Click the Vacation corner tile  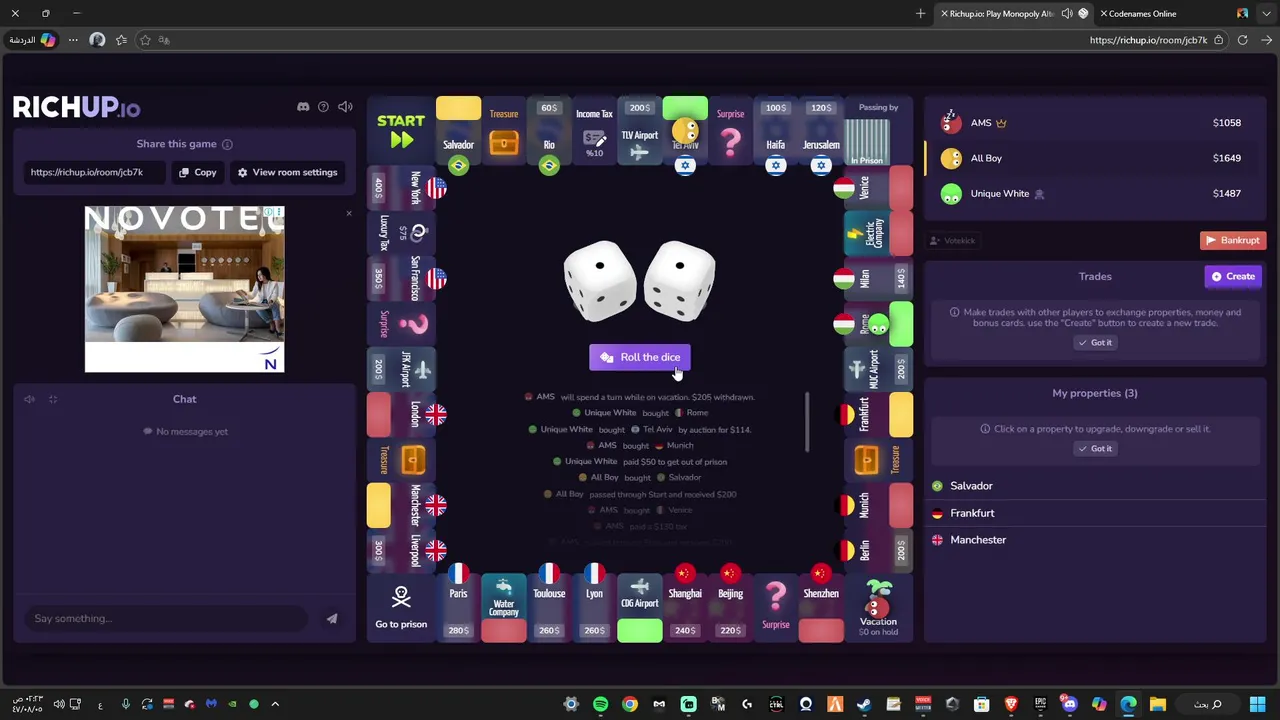[878, 608]
